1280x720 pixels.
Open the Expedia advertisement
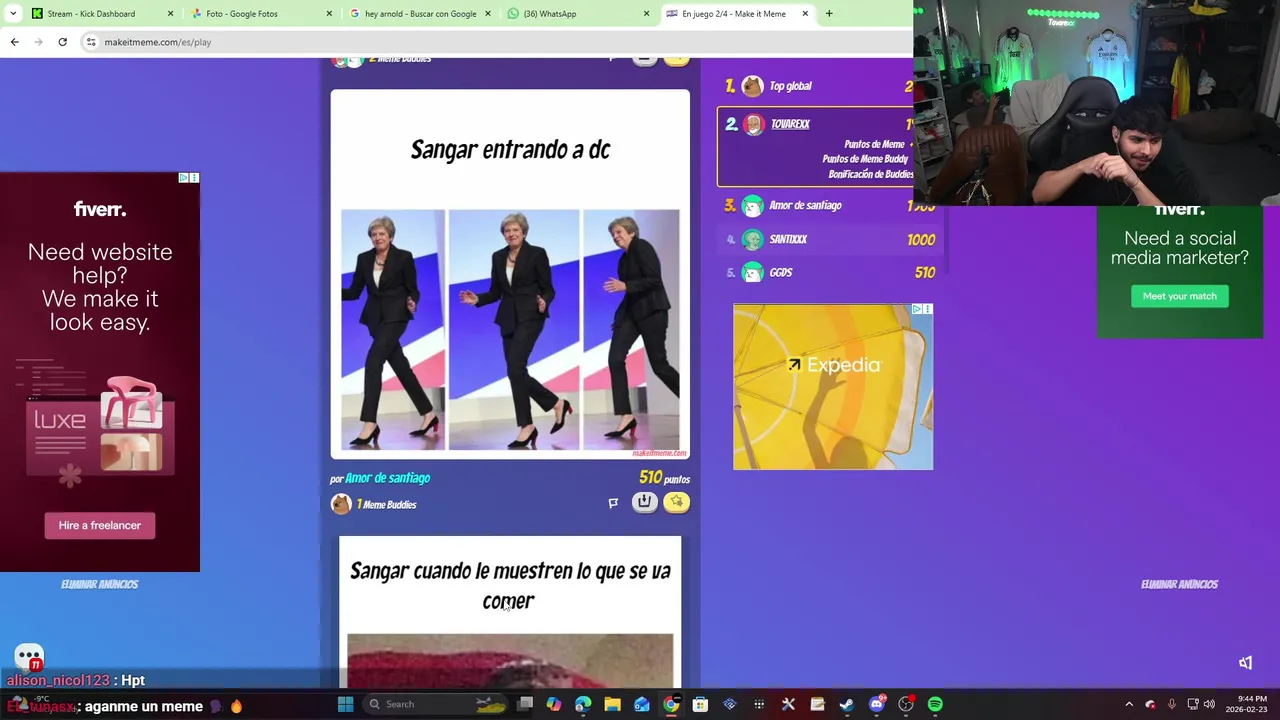click(833, 386)
